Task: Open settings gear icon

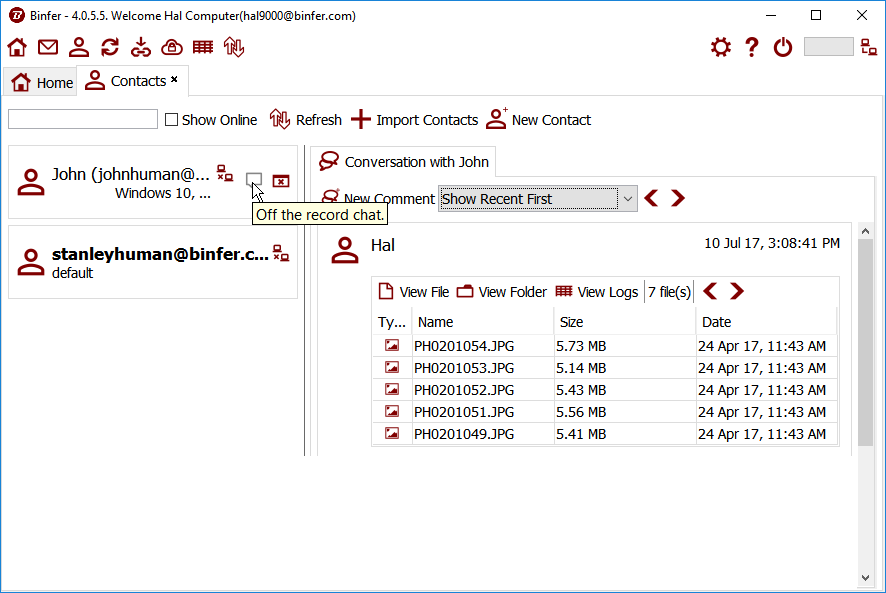Action: click(x=721, y=47)
